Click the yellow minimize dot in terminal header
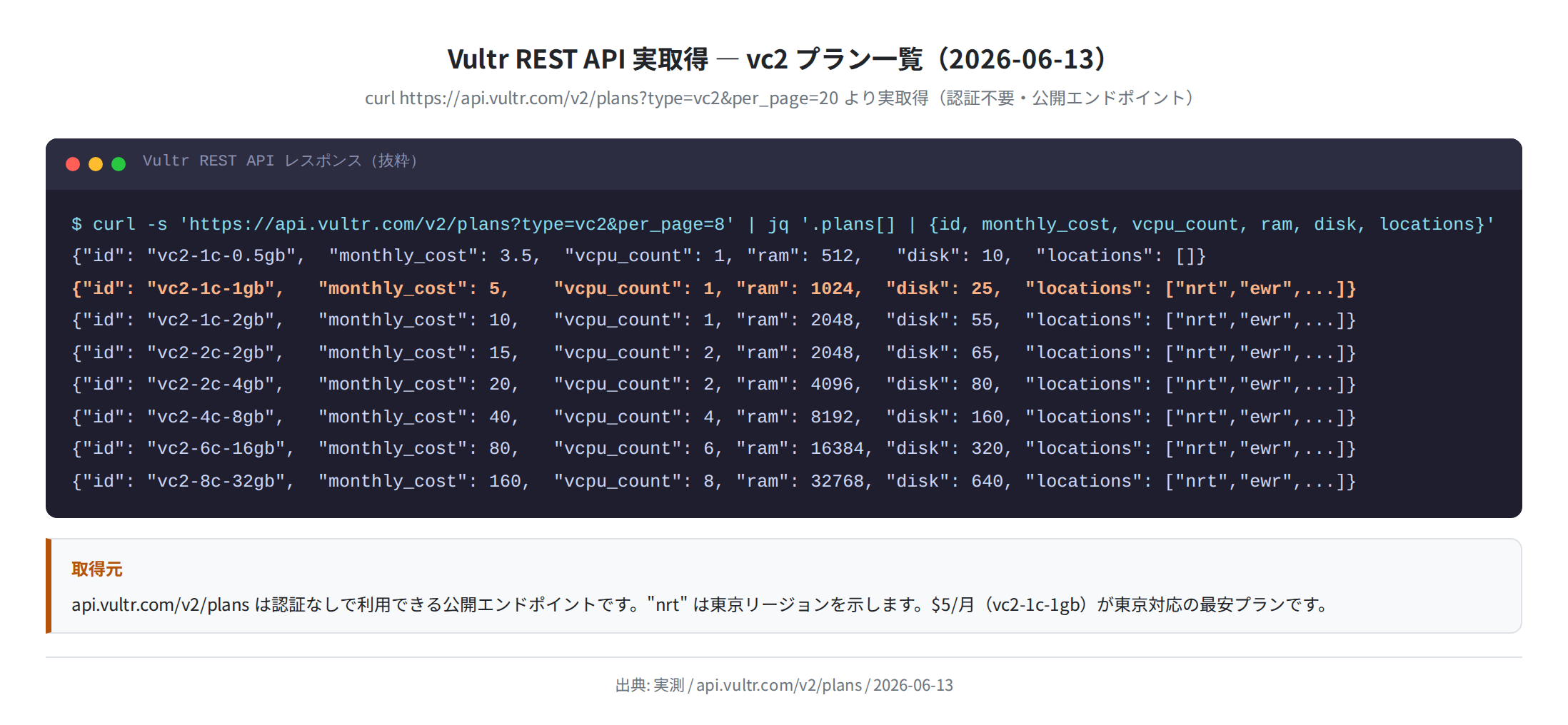Viewport: 1568px width, 725px height. [x=96, y=164]
